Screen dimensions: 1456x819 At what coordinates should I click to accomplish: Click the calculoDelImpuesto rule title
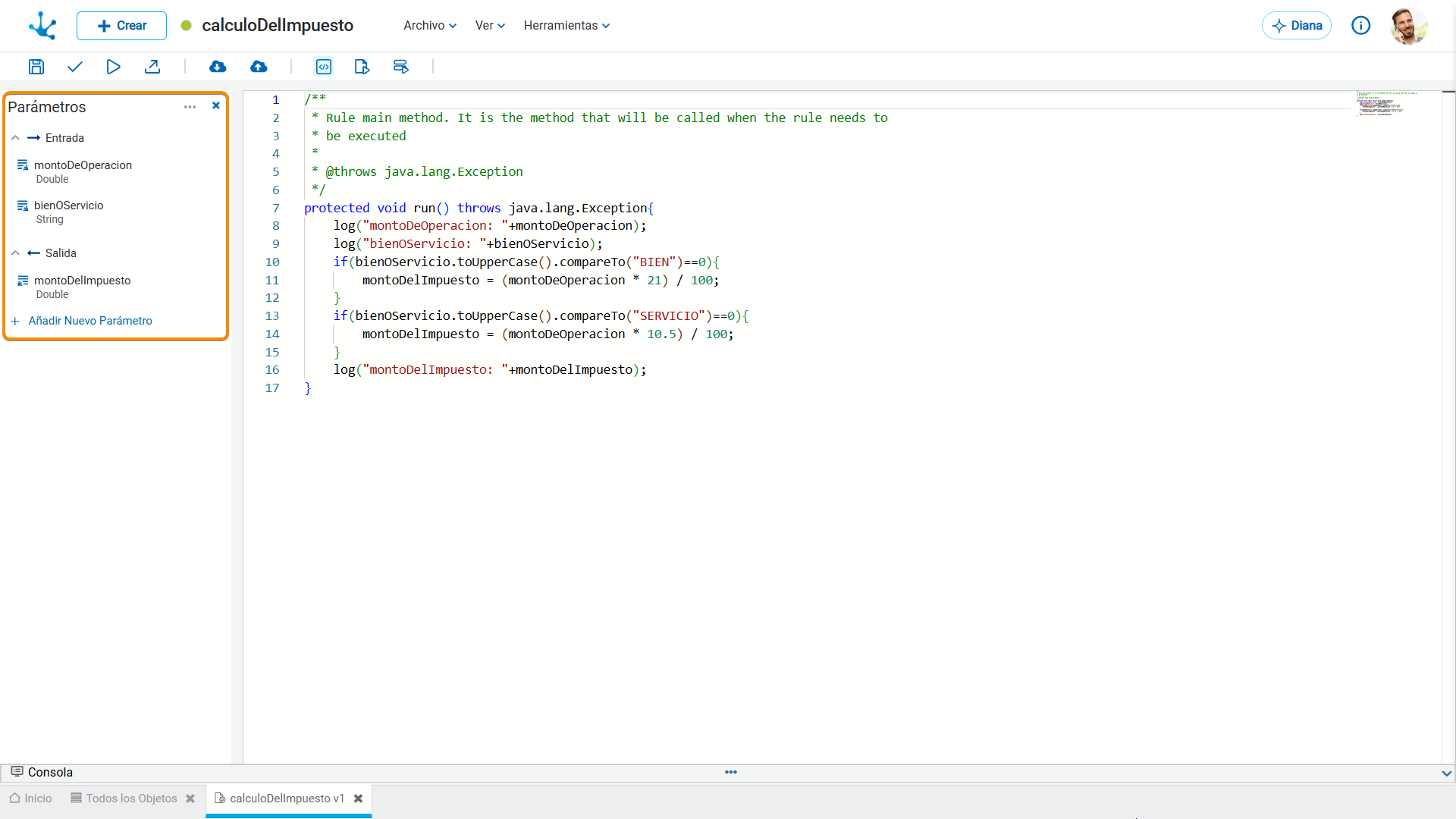coord(278,26)
